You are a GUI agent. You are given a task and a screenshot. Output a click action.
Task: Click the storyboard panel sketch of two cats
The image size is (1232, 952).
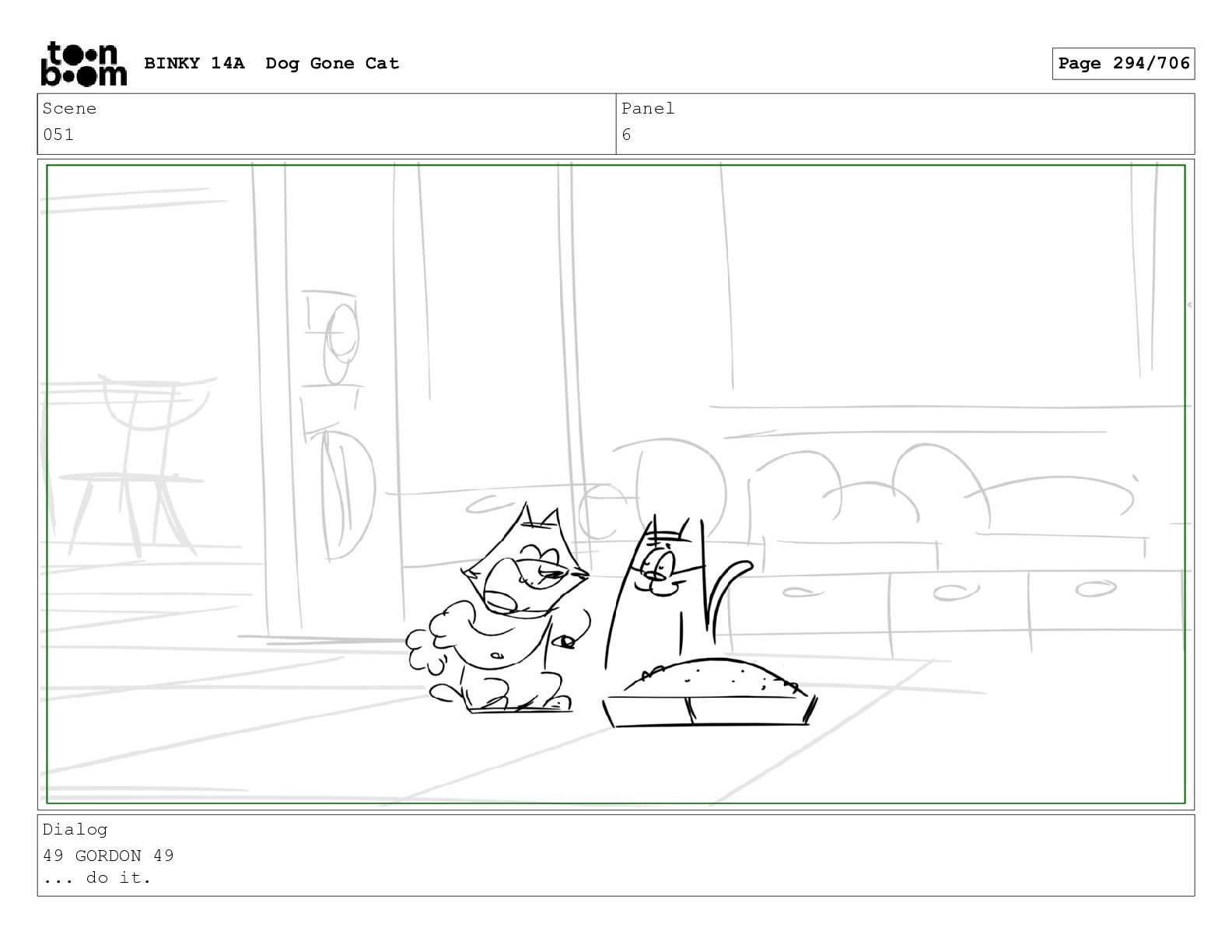615,484
